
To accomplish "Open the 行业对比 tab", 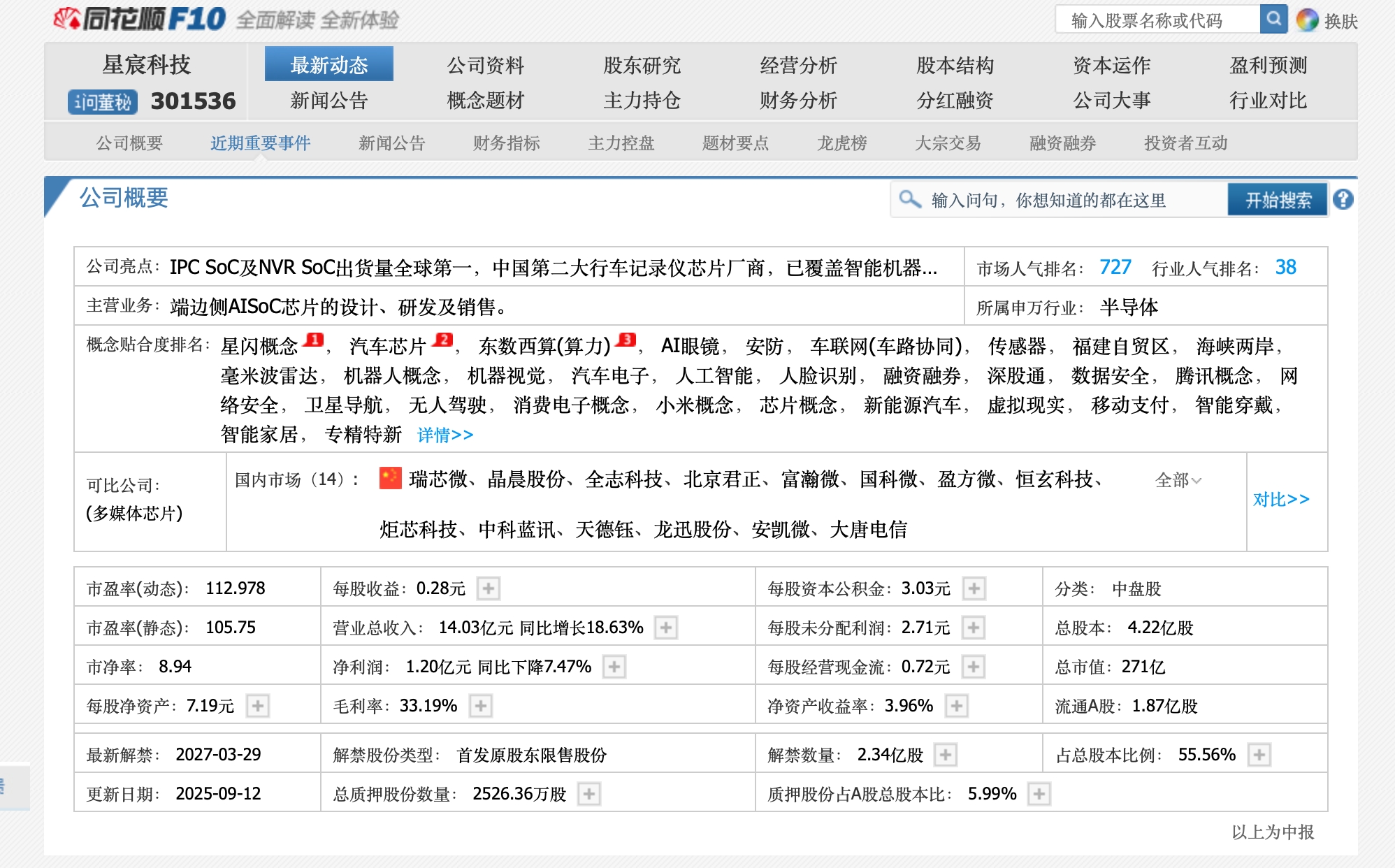I will [x=1268, y=101].
